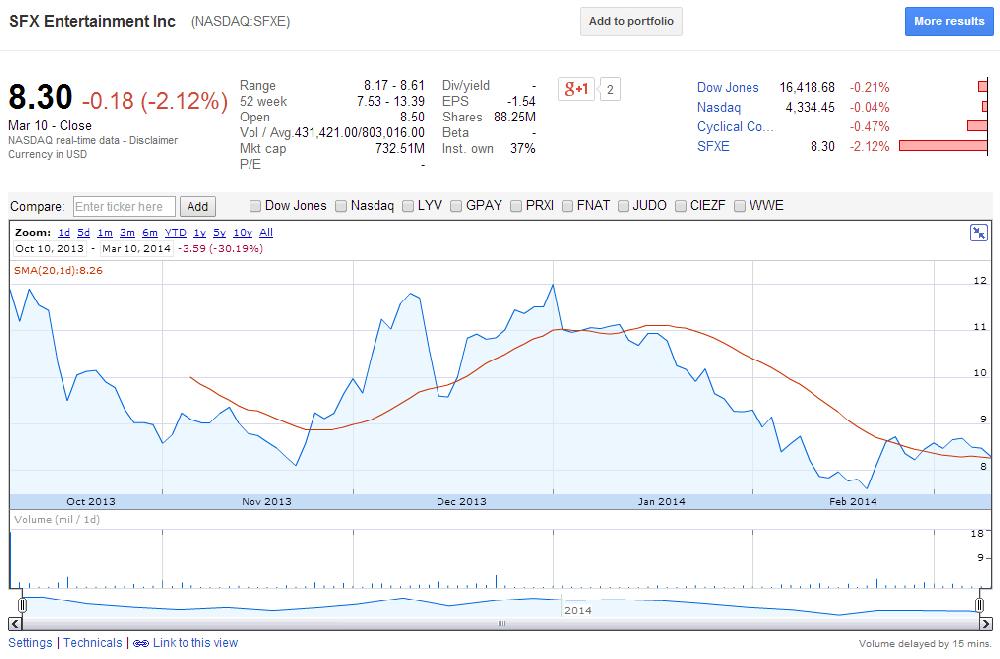
Task: Click the 52 week range value 7.53 - 13.39
Action: (x=390, y=101)
